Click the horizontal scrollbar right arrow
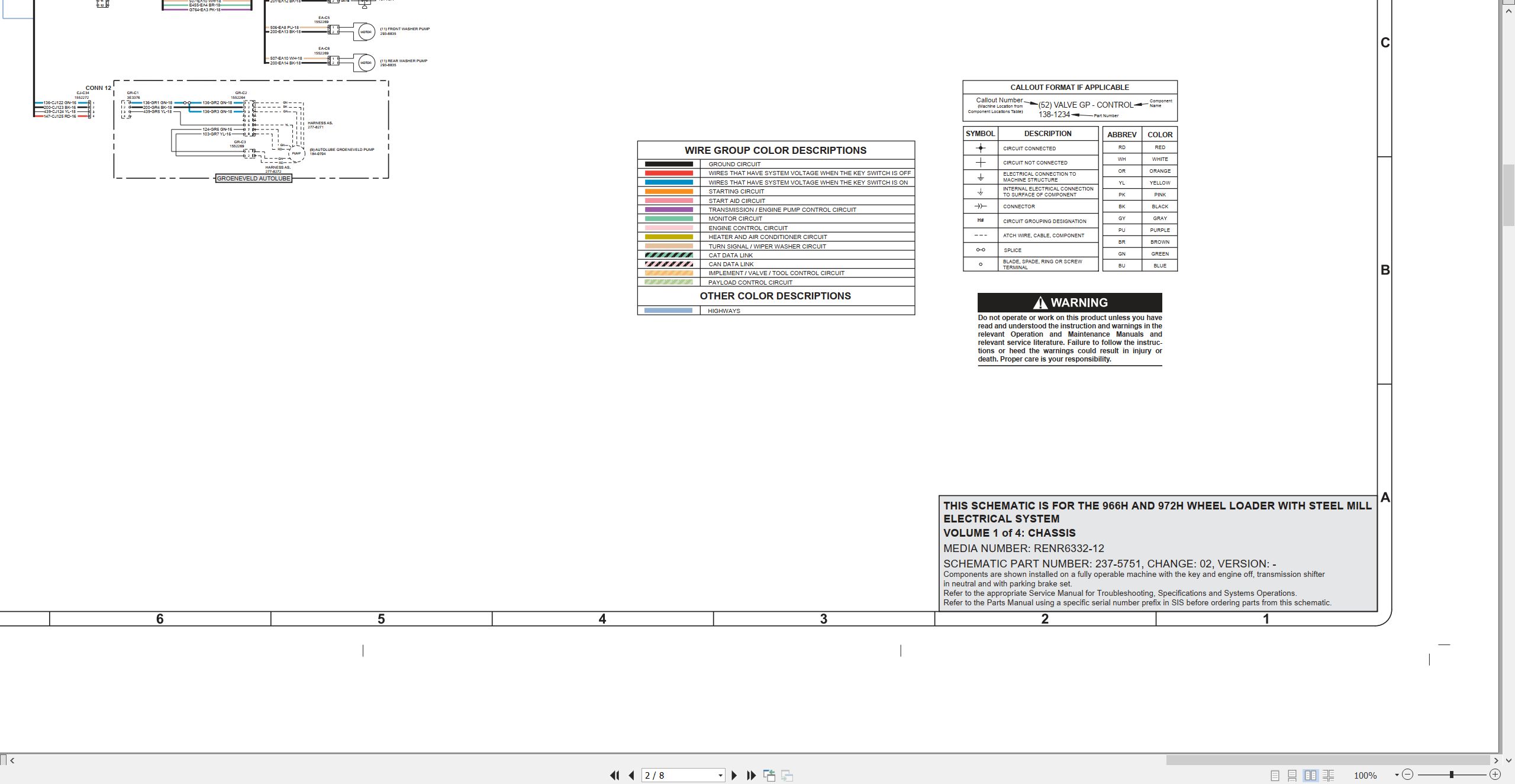The height and width of the screenshot is (784, 1515). [1496, 760]
